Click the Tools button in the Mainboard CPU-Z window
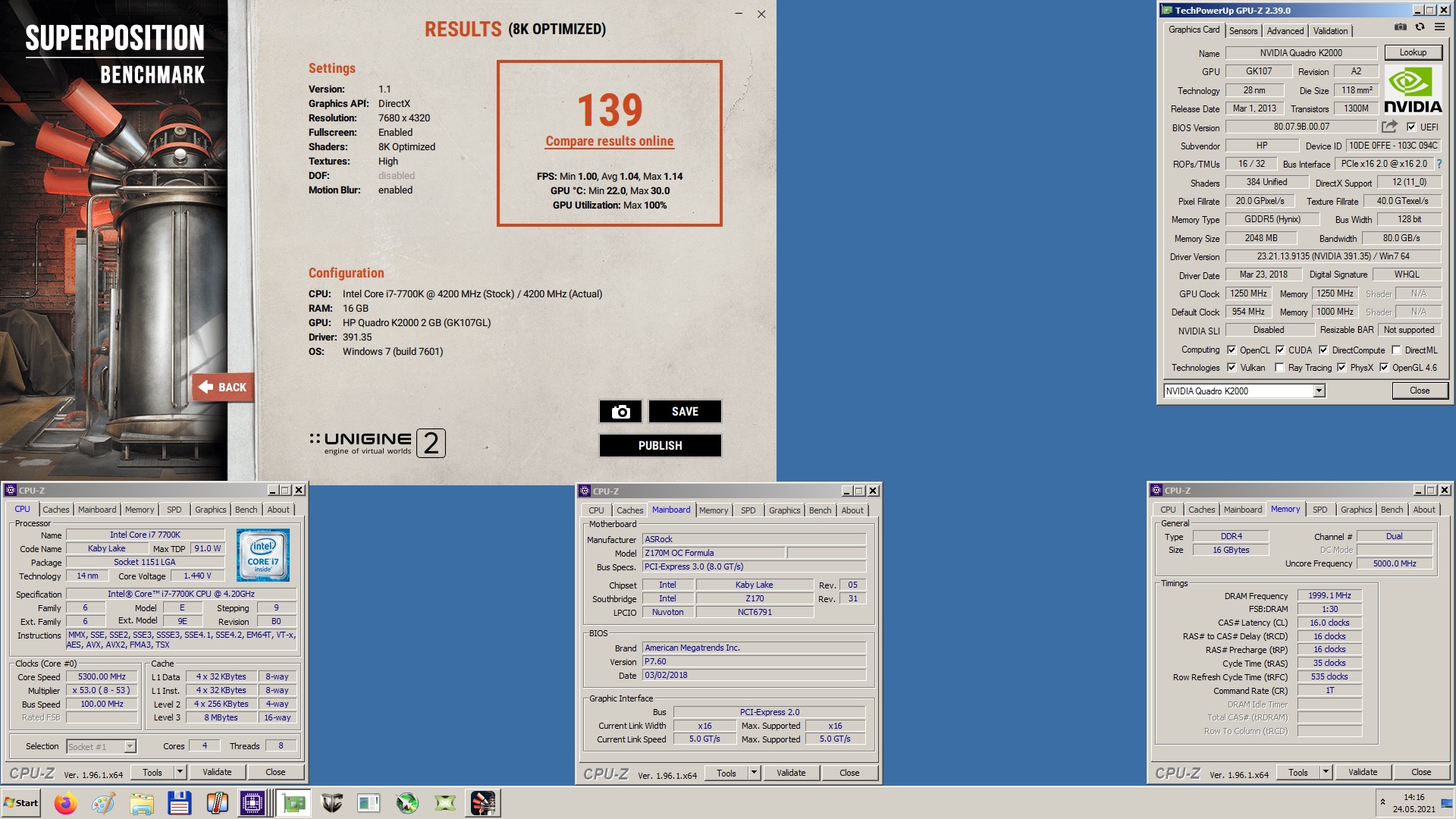Screen dimensions: 1456x819 coord(726,773)
